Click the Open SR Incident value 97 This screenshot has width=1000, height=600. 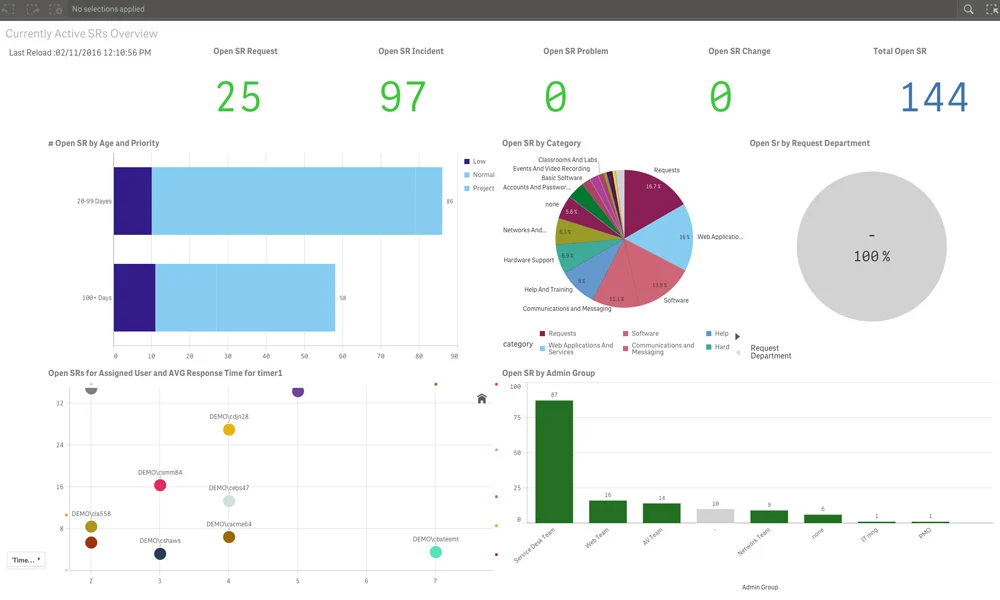click(x=402, y=97)
